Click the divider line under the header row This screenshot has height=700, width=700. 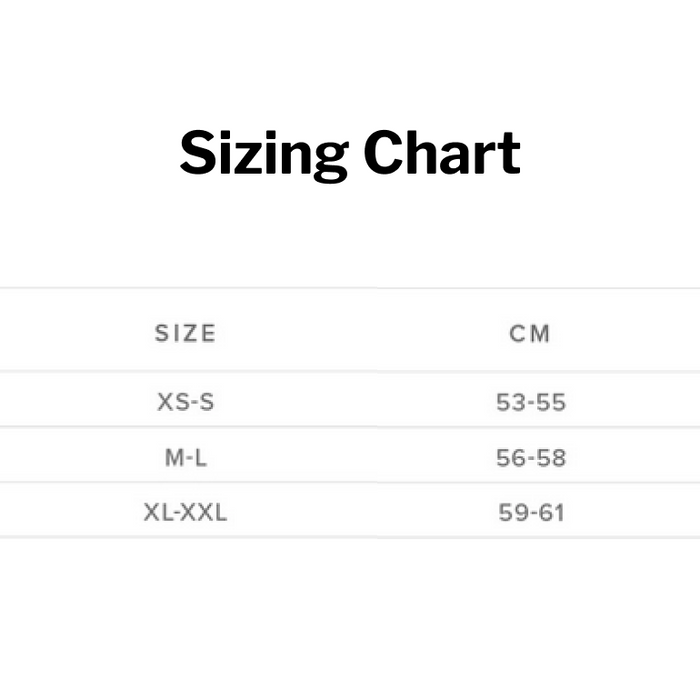[x=350, y=372]
